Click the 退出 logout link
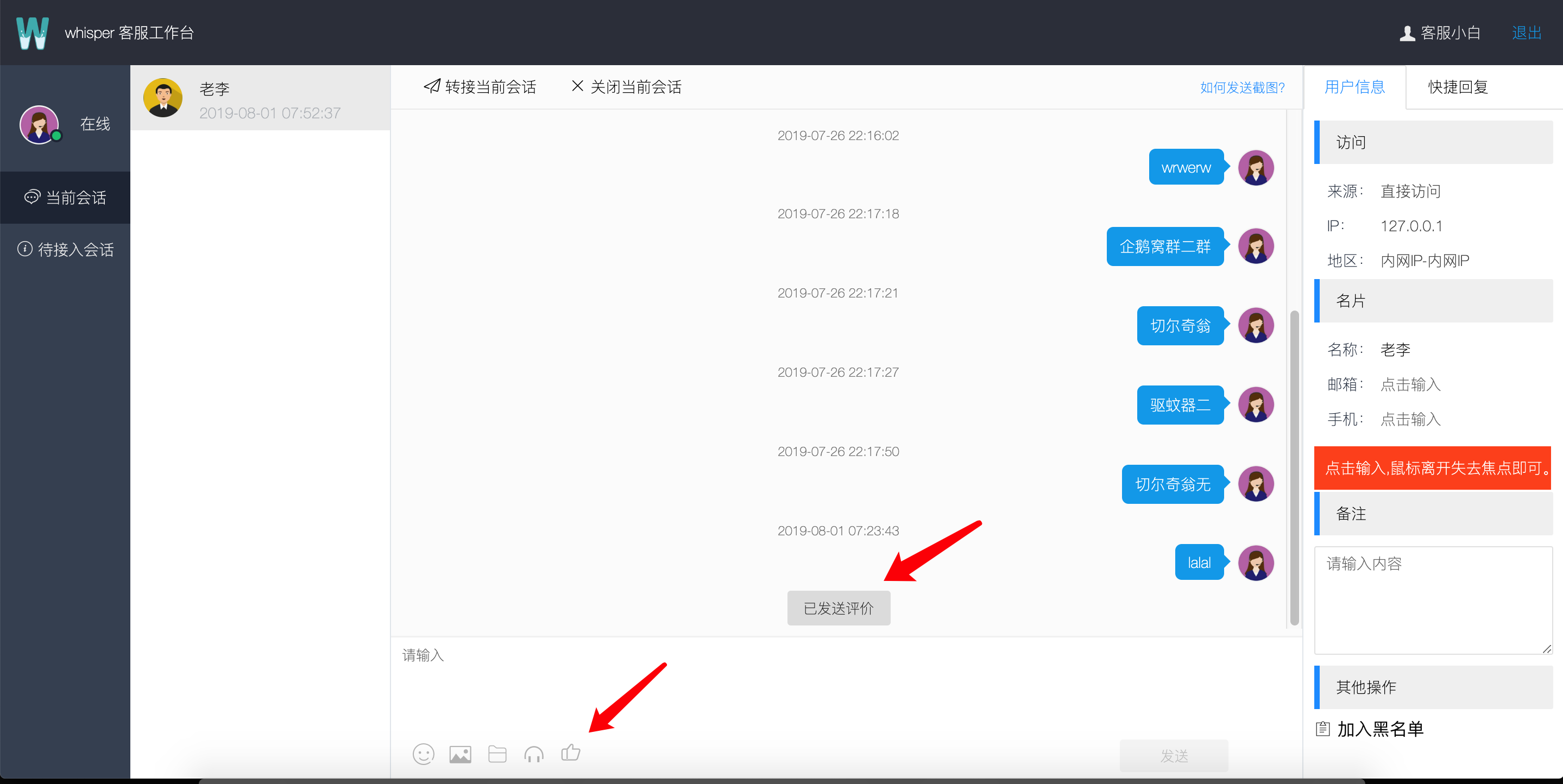The height and width of the screenshot is (784, 1563). pyautogui.click(x=1527, y=33)
